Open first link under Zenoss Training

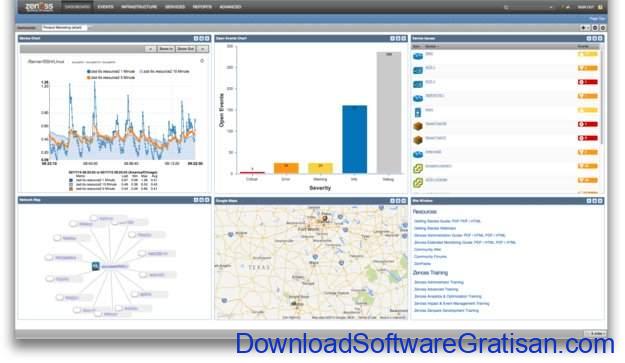438,282
